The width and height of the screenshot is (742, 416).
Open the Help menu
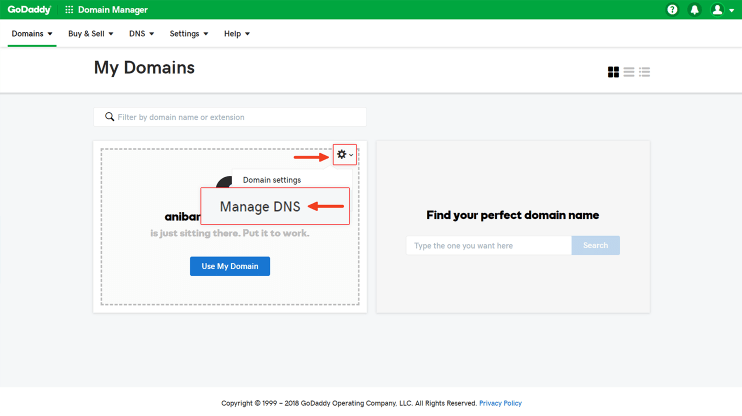coord(237,34)
